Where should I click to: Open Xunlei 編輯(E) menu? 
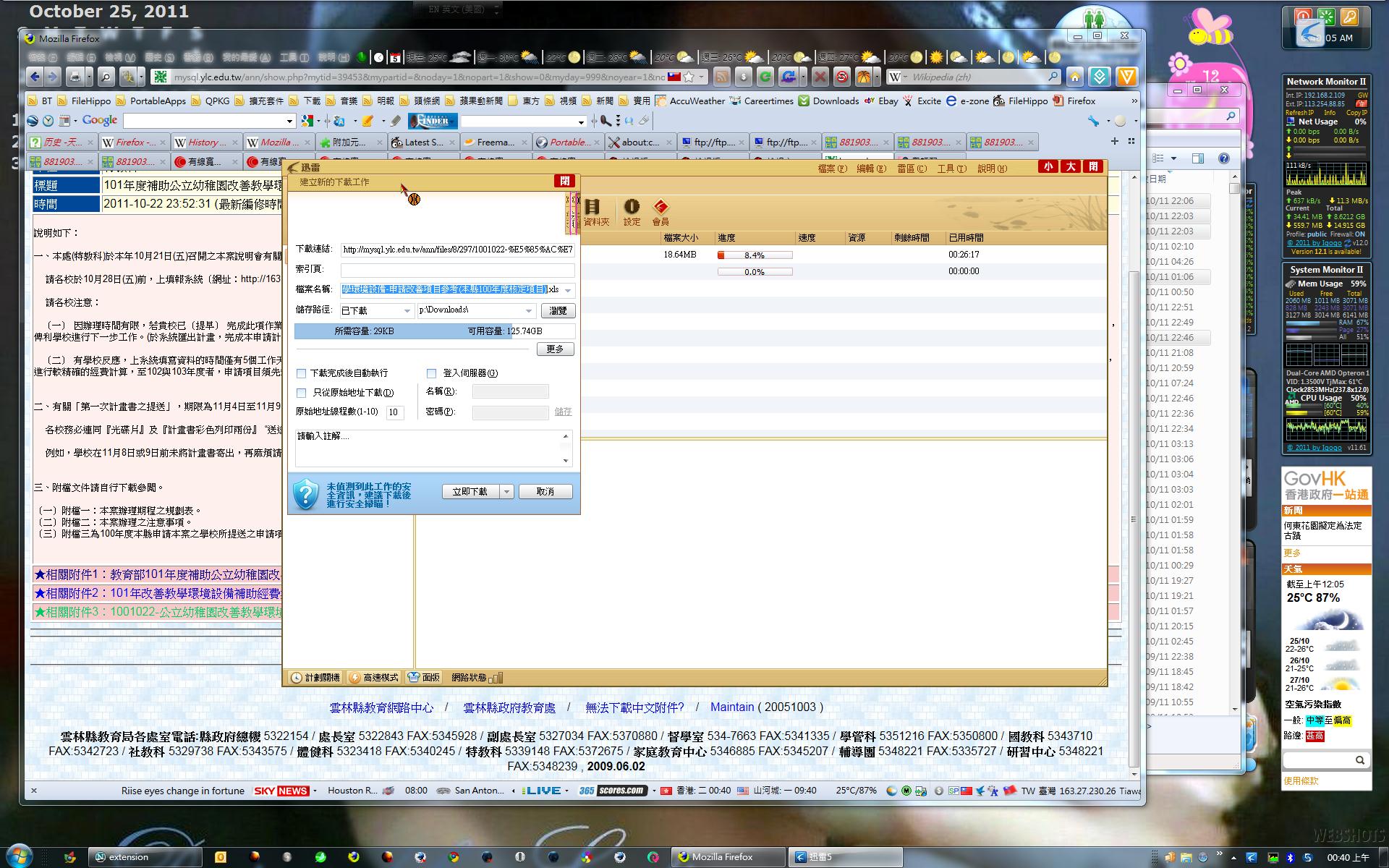[x=871, y=169]
